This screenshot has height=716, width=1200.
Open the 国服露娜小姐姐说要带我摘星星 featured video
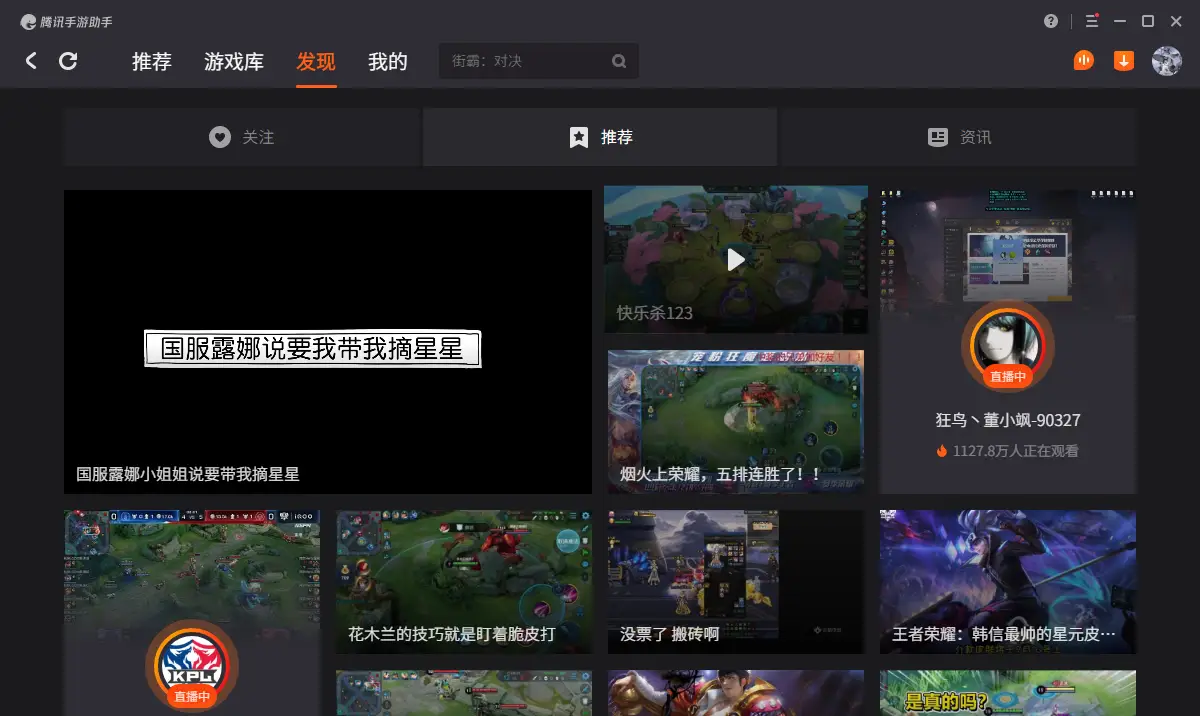(328, 342)
